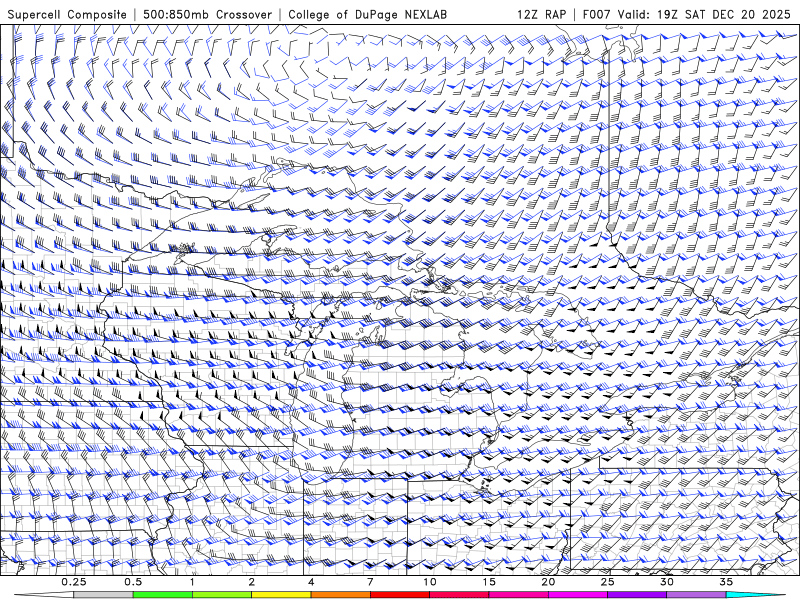Select the magenta legend swatch between 20 and 25
The width and height of the screenshot is (800, 600).
coord(578,595)
